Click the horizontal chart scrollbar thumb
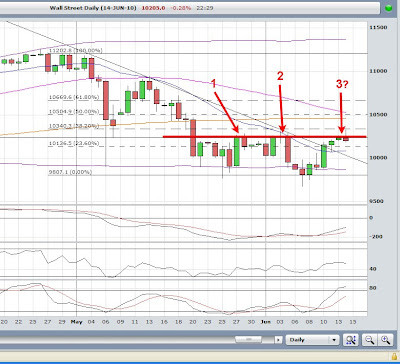 point(248,339)
